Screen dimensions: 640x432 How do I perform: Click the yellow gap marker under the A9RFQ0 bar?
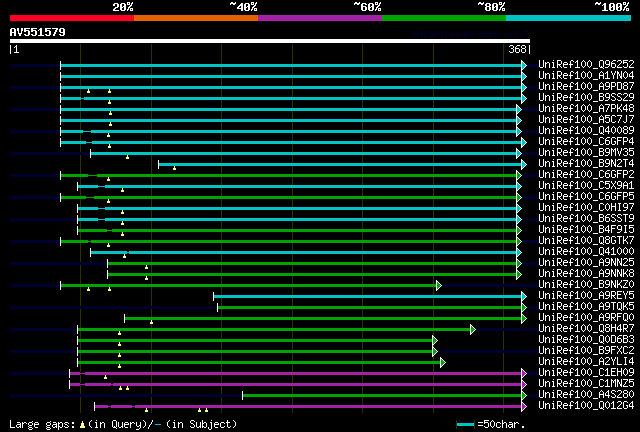151,323
